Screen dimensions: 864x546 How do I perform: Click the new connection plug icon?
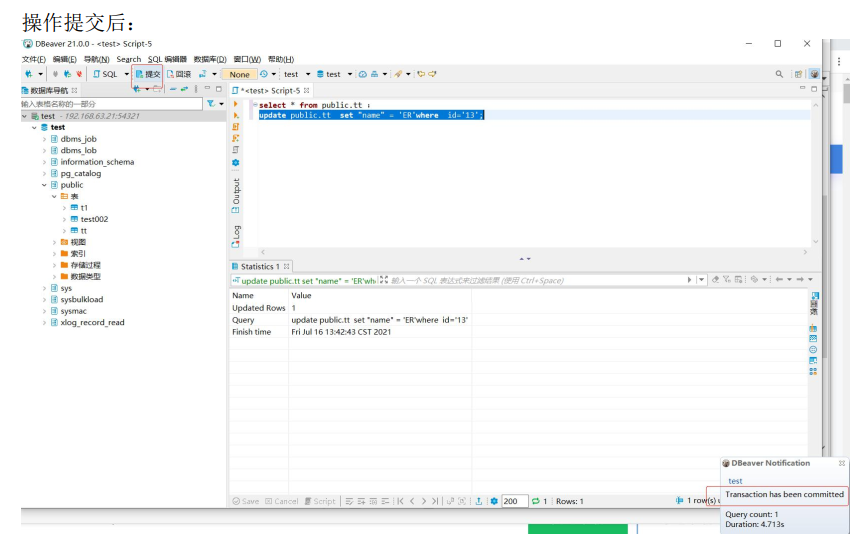tap(29, 74)
